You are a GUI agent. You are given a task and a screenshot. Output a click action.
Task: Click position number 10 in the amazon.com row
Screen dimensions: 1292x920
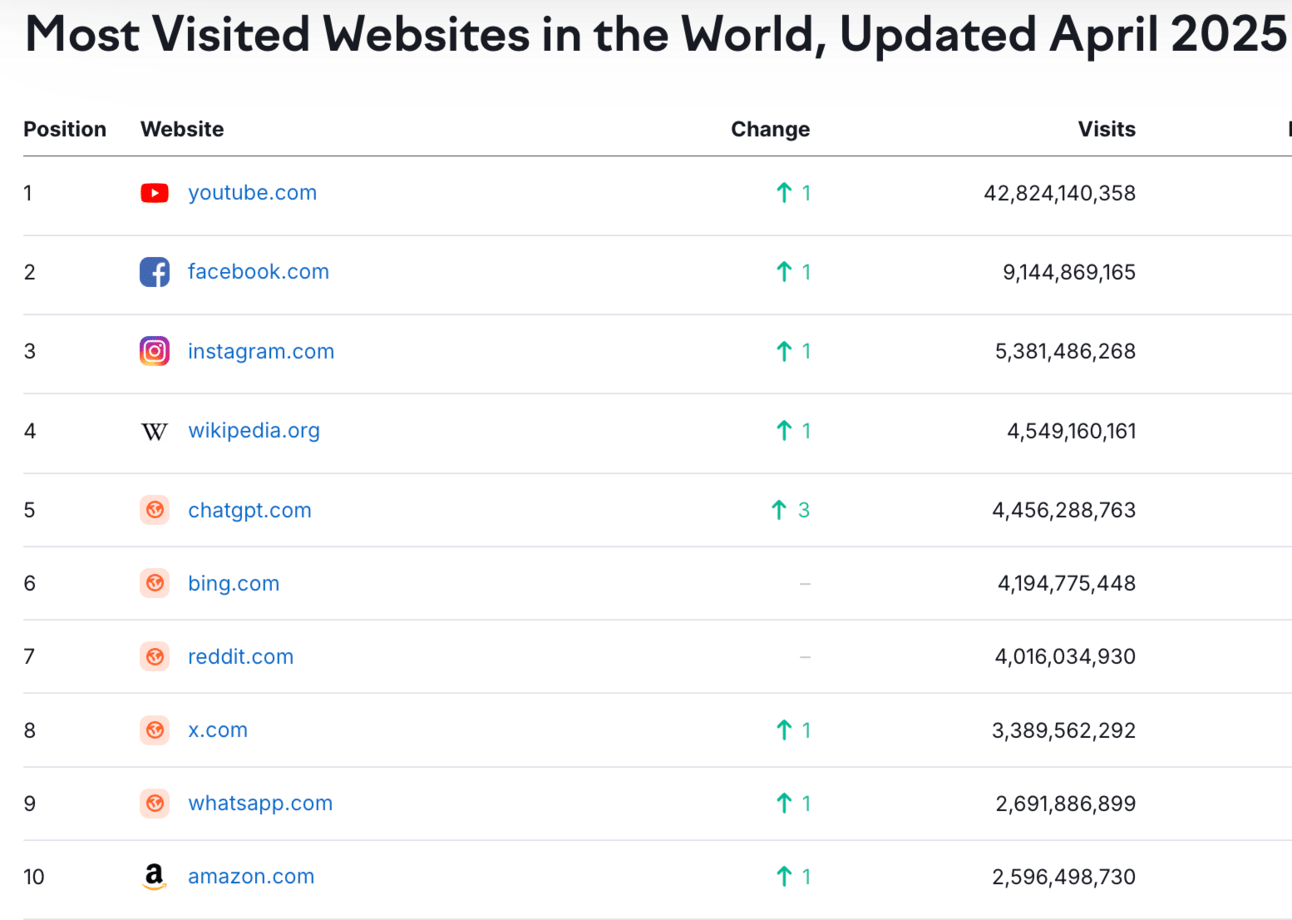coord(34,877)
